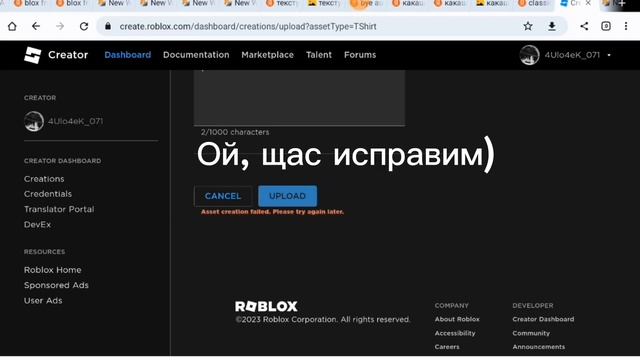Viewport: 640px width, 360px height.
Task: Open DevEx in the sidebar
Action: point(37,224)
